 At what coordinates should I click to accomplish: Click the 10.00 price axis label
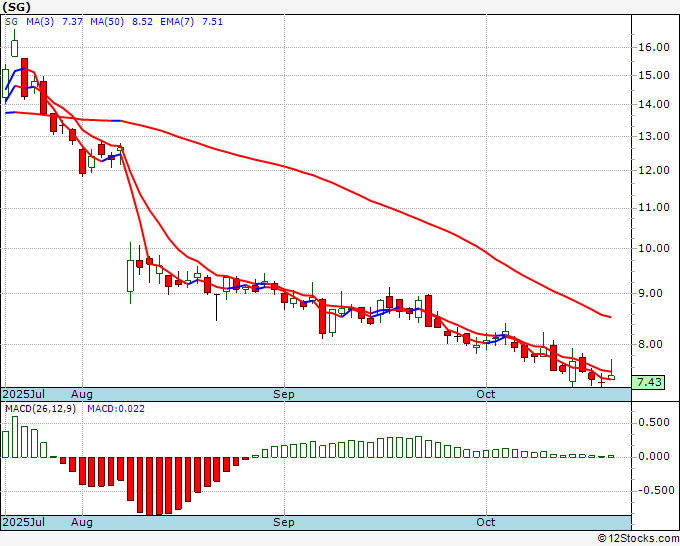[654, 248]
